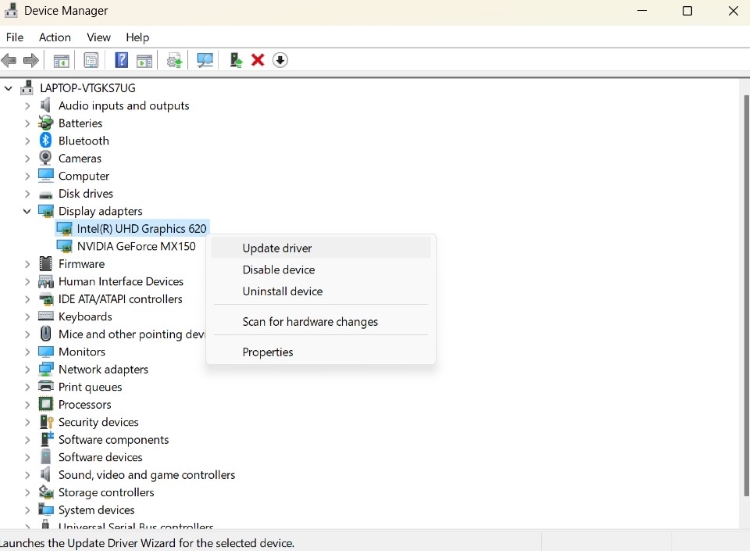Click the Help question mark toolbar icon
Viewport: 750px width, 551px height.
(121, 60)
